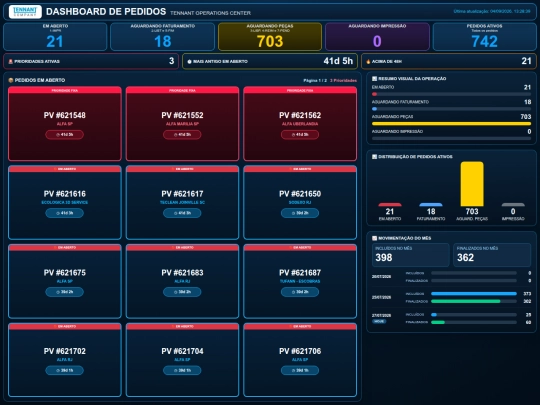This screenshot has height=405, width=540.
Task: Click the box icon next to Pedidos em Aberto
Action: pyautogui.click(x=11, y=80)
